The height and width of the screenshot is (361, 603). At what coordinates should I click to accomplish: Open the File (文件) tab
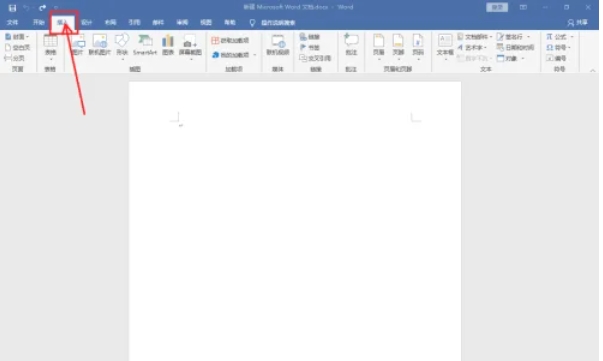tap(13, 23)
